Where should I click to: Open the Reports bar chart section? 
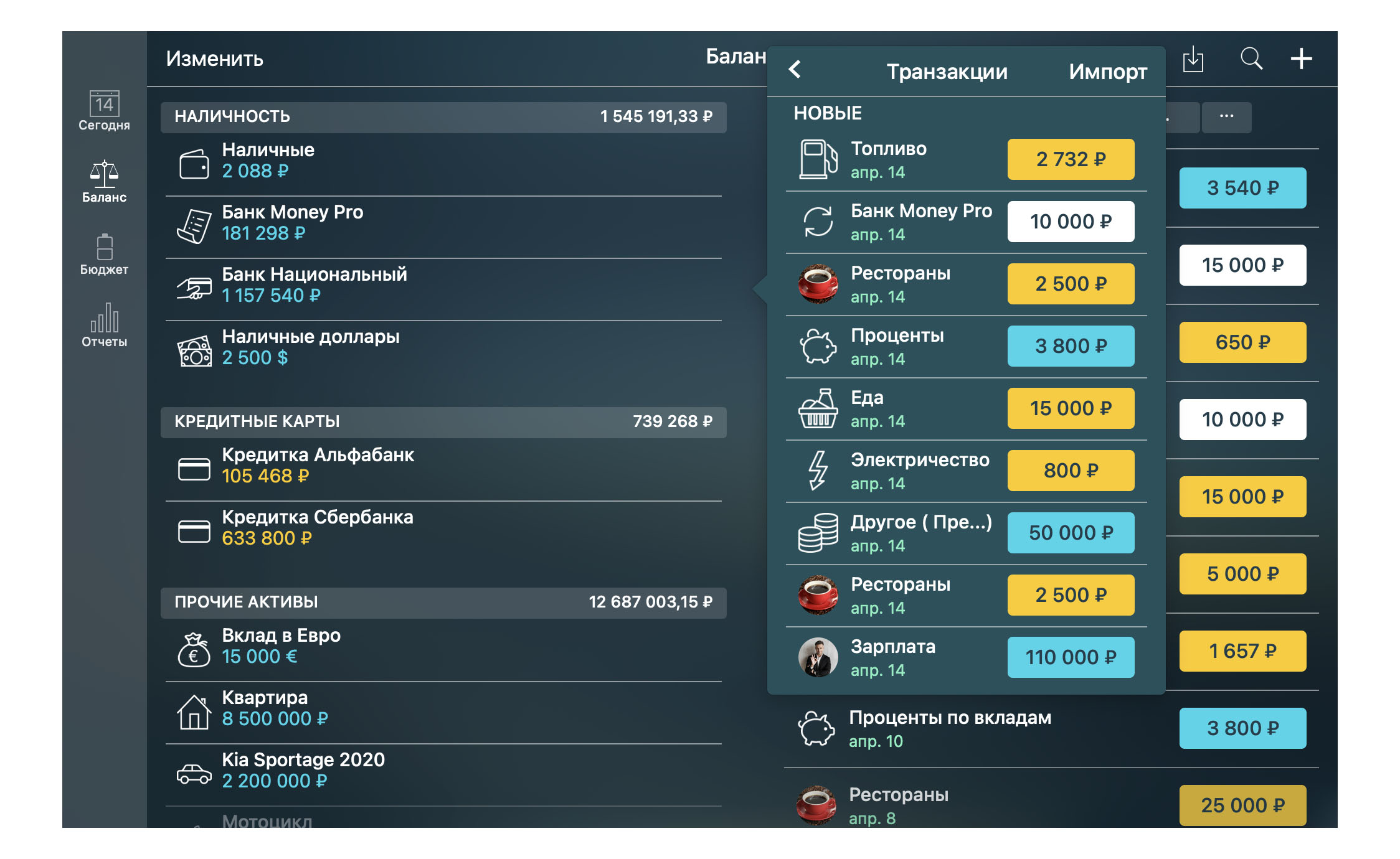[x=104, y=325]
